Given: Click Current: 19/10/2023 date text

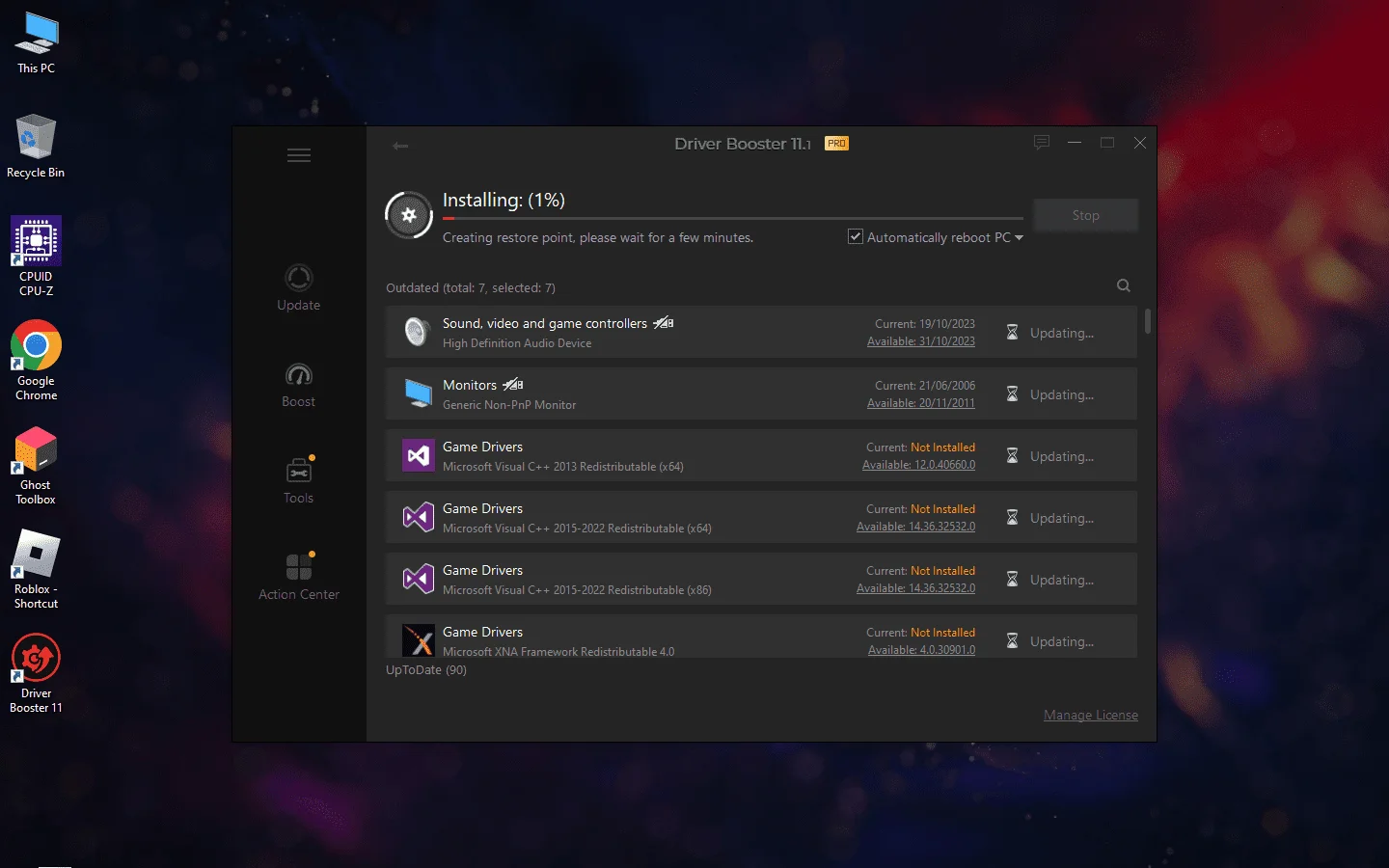Looking at the screenshot, I should 925,324.
